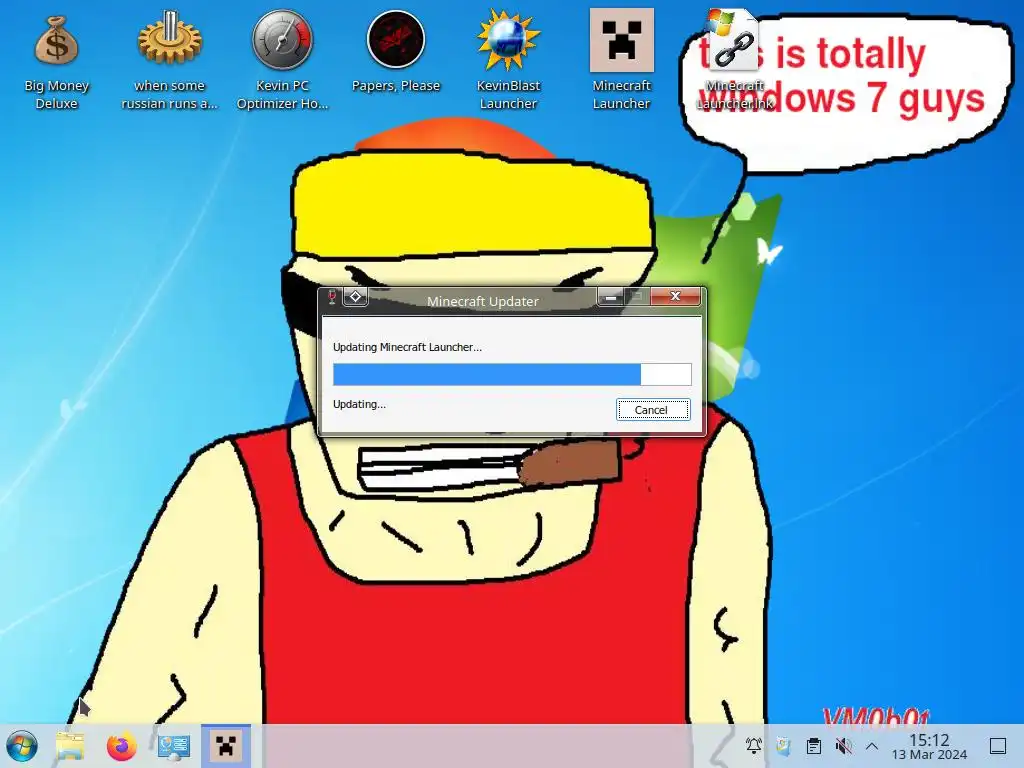Image resolution: width=1024 pixels, height=768 pixels.
Task: Open the notifications bell in the tray
Action: click(754, 745)
